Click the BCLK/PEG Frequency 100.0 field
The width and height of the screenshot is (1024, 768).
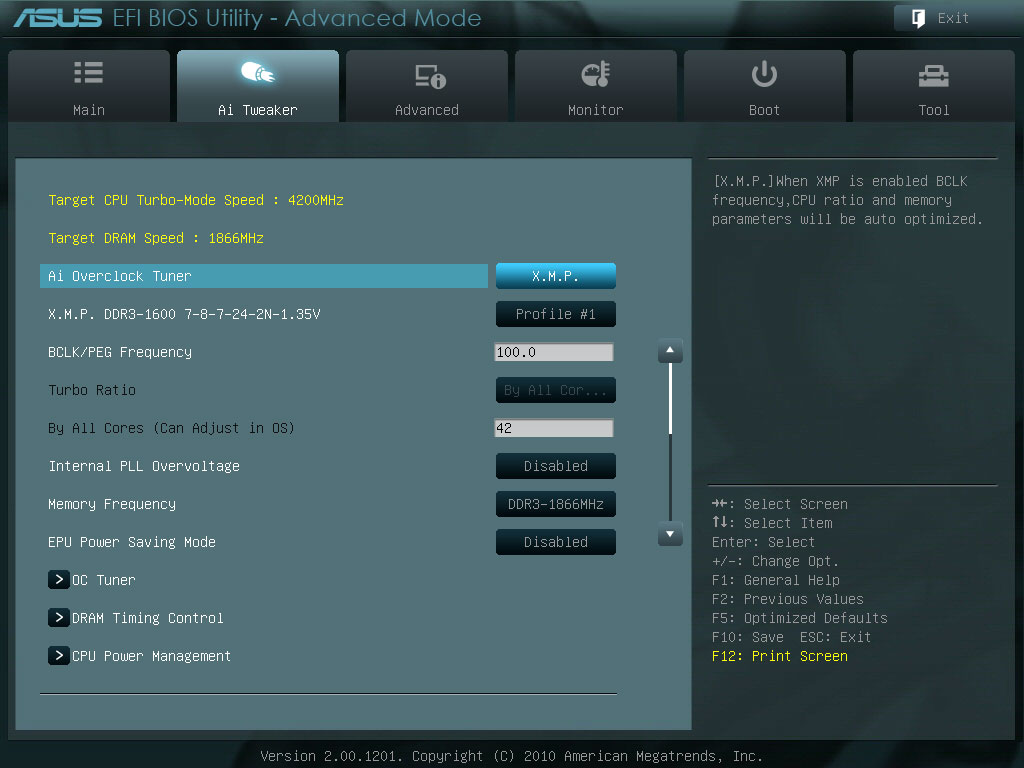click(x=554, y=352)
